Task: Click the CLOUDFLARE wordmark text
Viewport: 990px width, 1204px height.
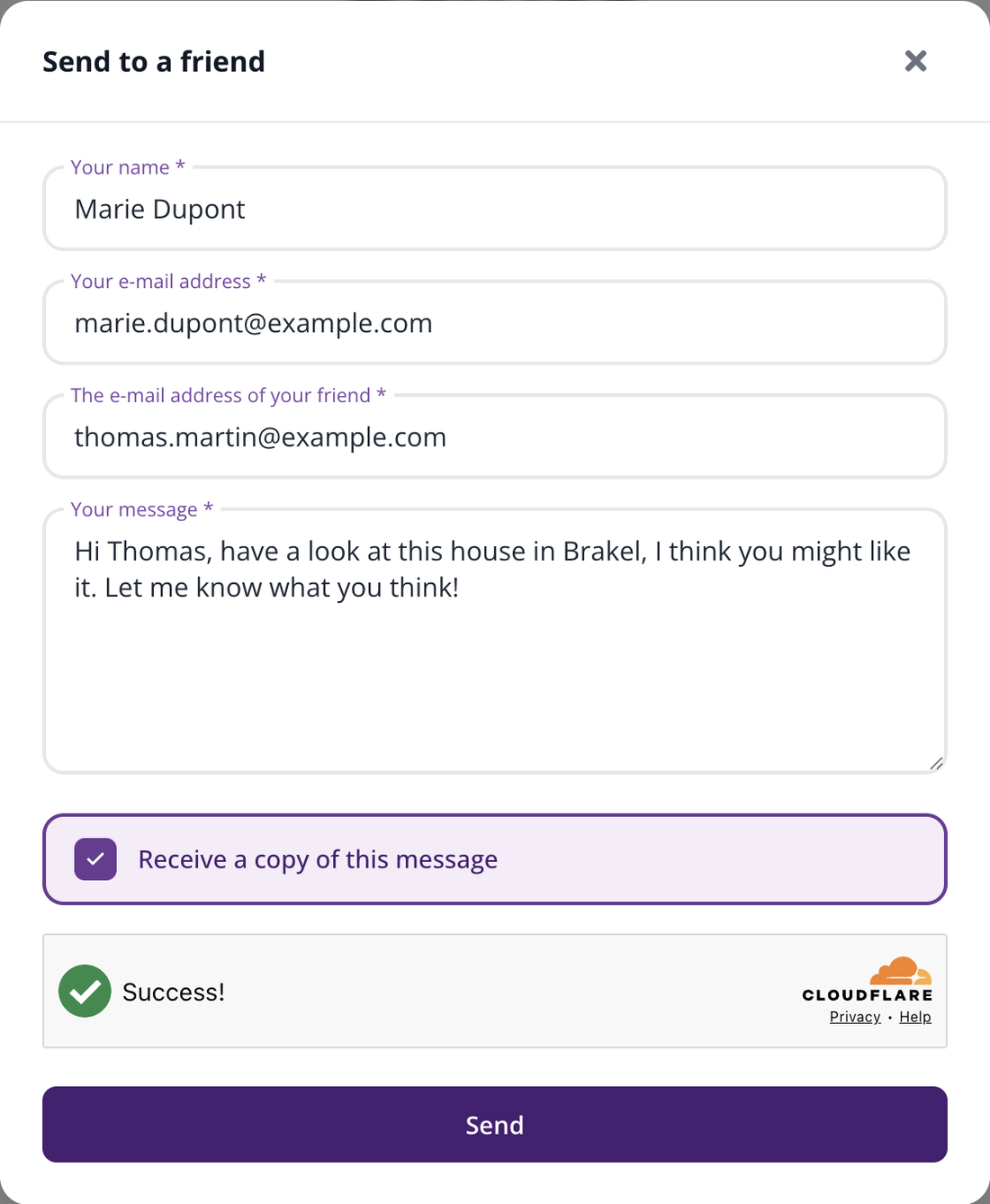Action: (868, 995)
